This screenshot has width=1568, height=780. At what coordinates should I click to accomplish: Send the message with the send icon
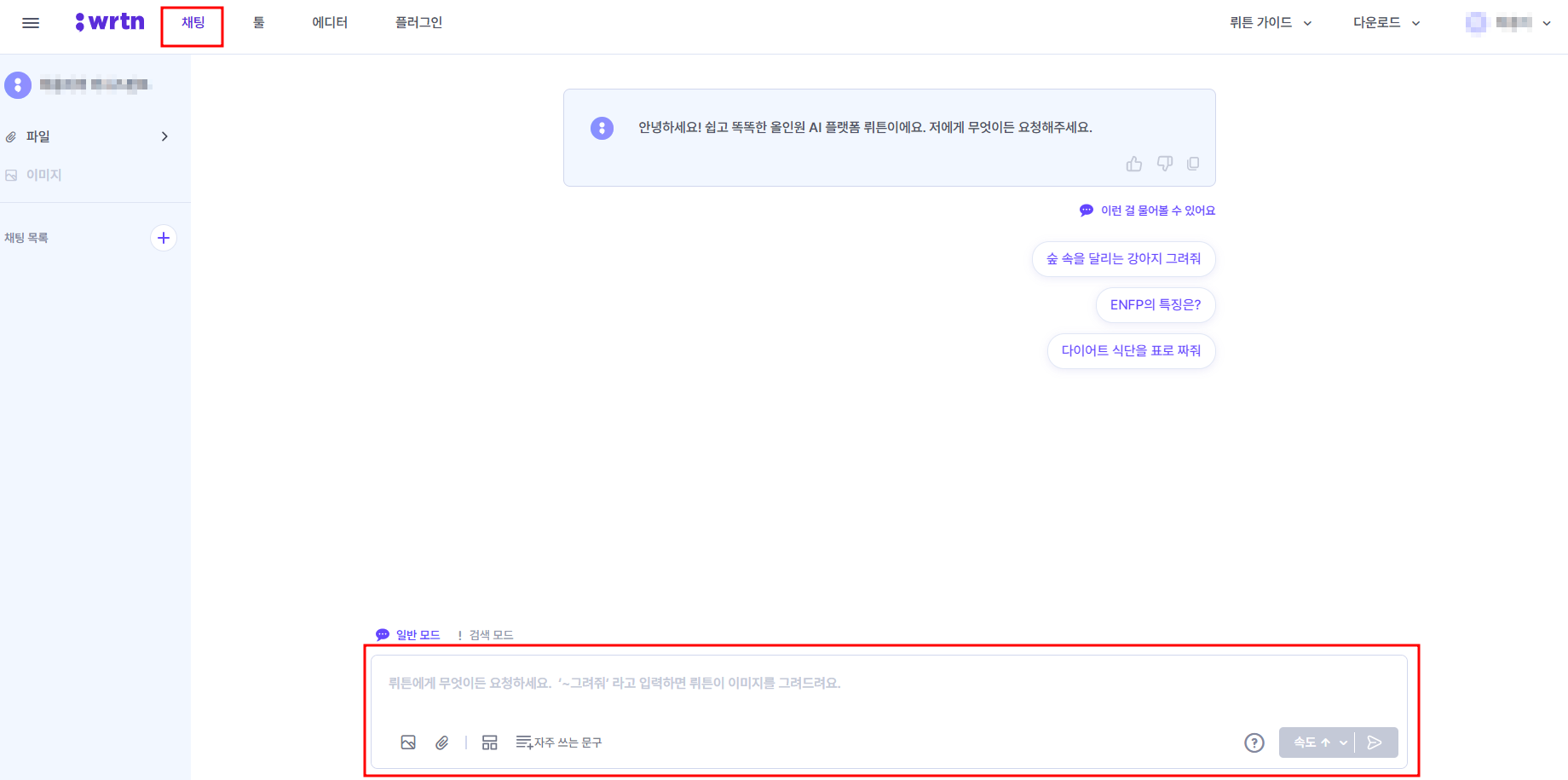(x=1375, y=742)
